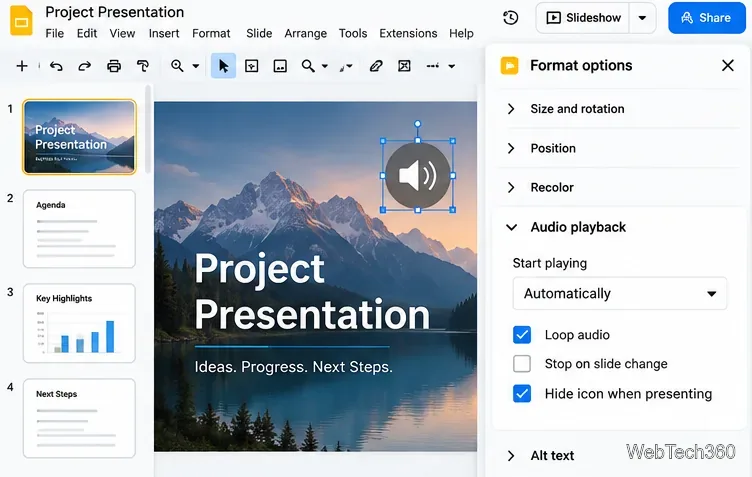
Task: Redo the last action
Action: click(x=84, y=66)
